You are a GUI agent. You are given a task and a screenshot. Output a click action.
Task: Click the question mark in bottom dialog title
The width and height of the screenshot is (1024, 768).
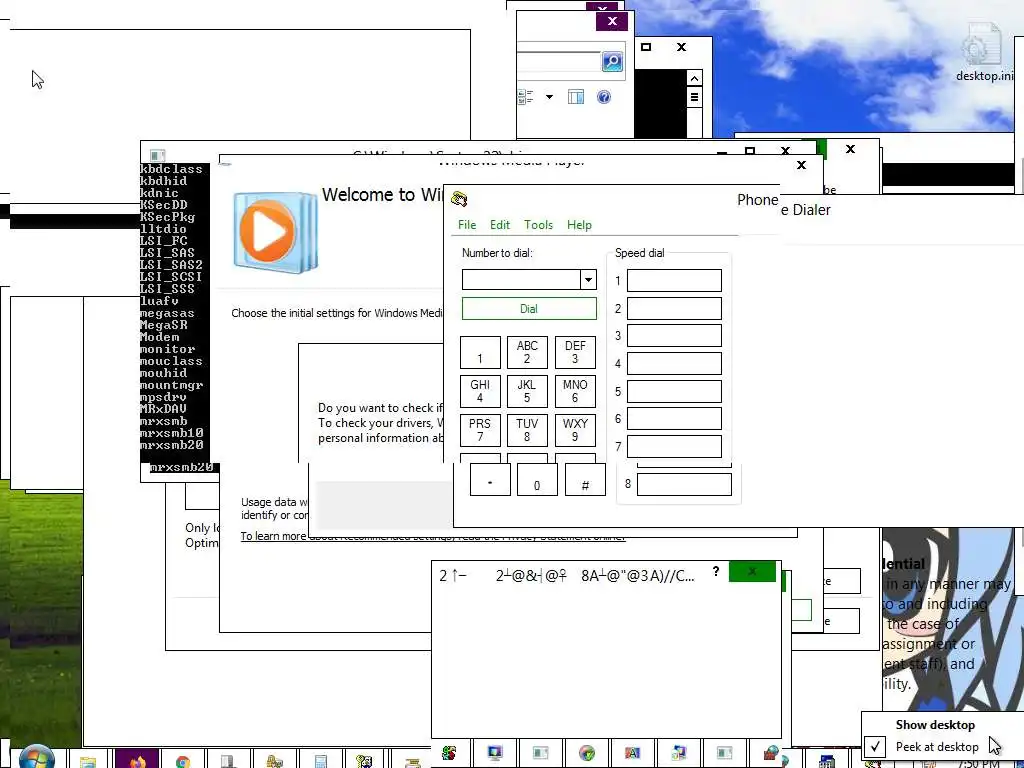pyautogui.click(x=716, y=571)
